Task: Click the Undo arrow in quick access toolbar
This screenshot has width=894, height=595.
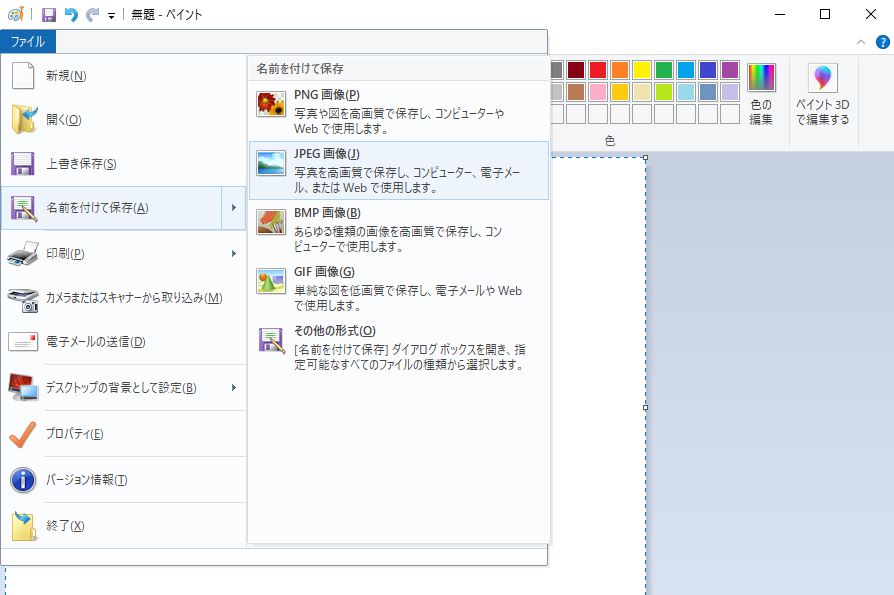Action: 71,15
